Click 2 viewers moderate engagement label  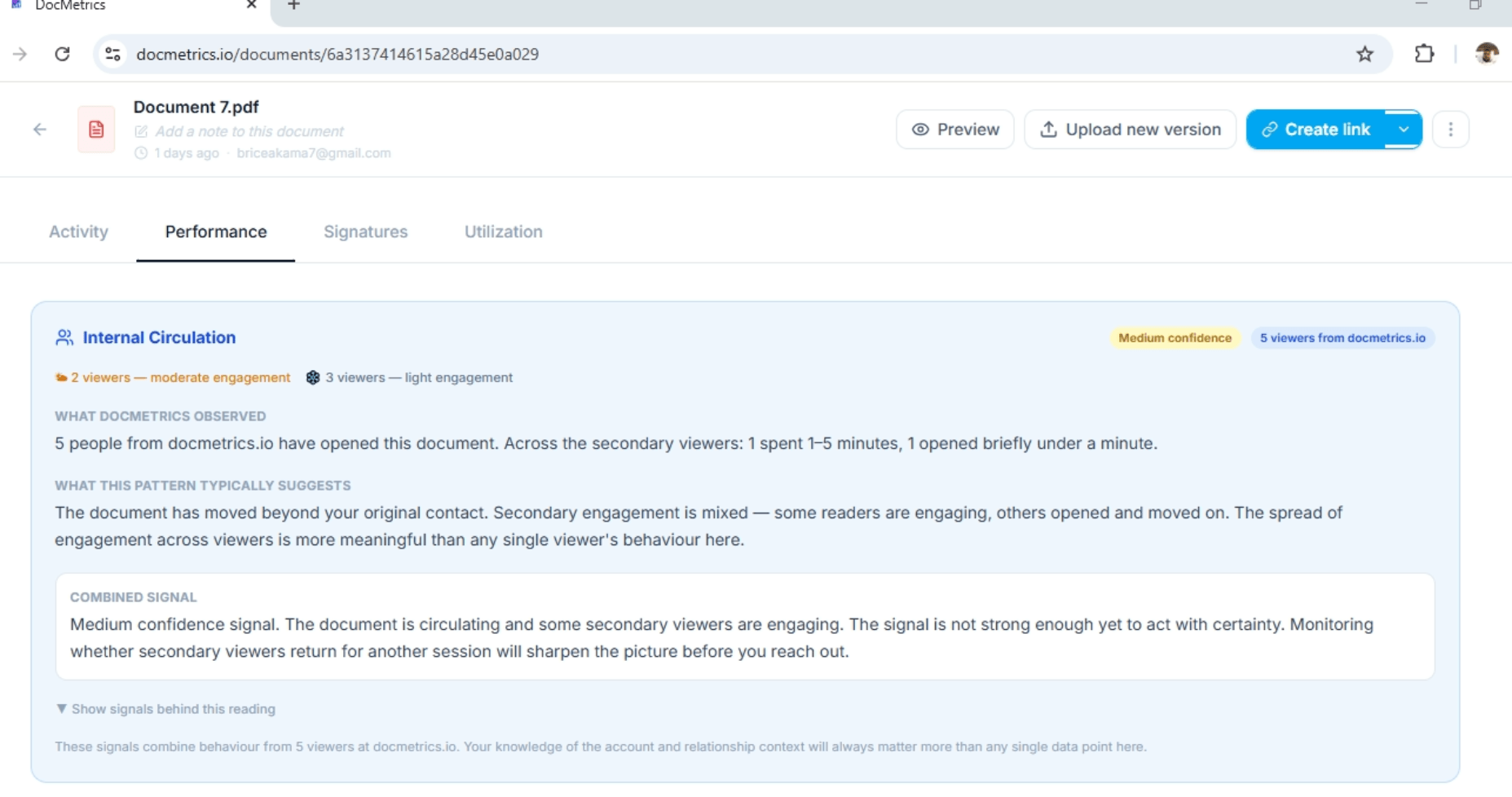coord(180,377)
